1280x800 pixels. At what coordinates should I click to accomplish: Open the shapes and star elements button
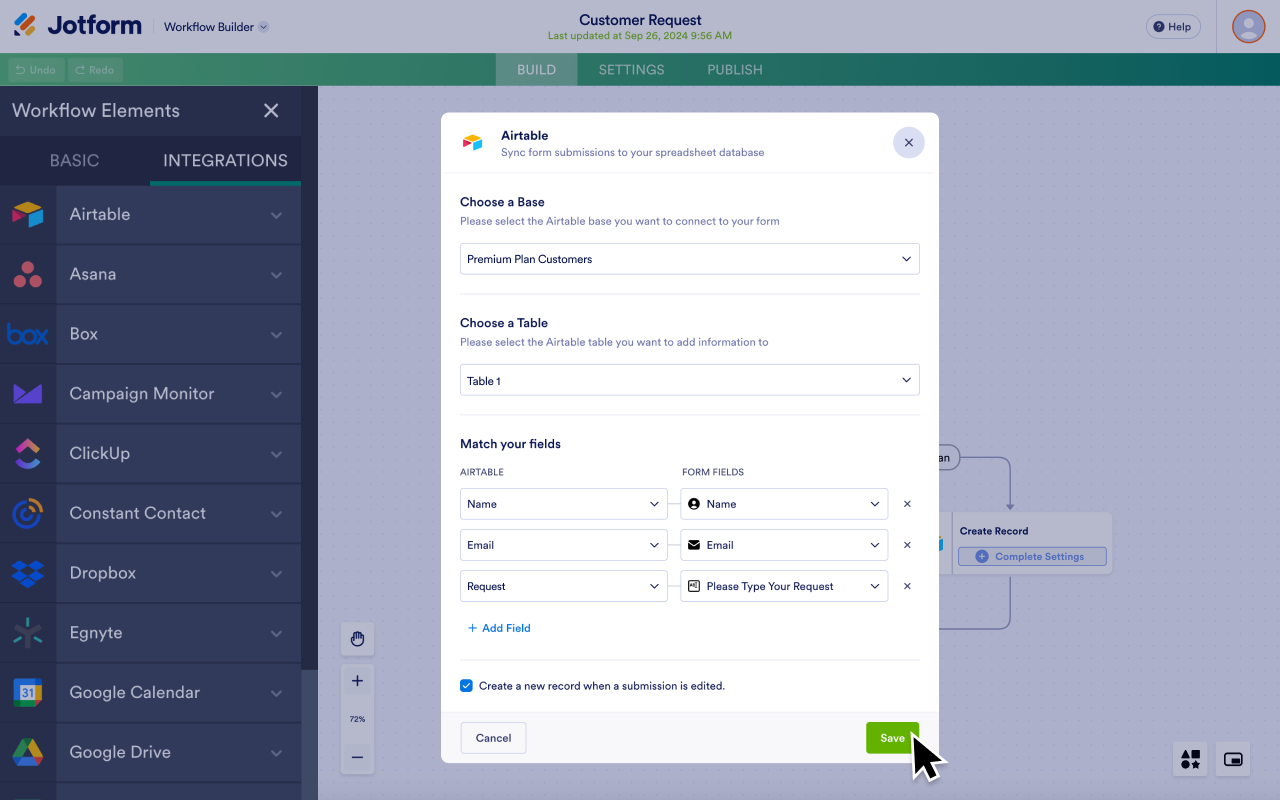(x=1190, y=760)
